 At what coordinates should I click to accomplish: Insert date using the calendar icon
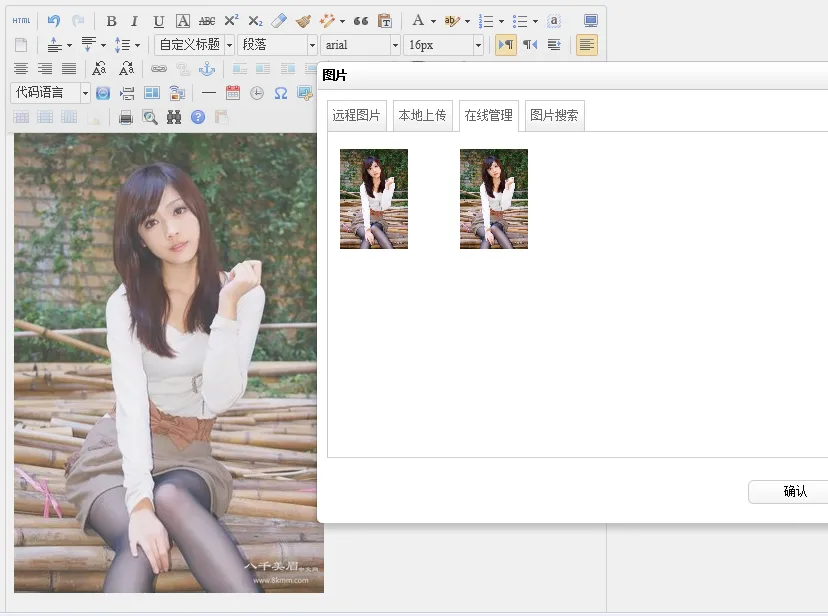click(233, 93)
